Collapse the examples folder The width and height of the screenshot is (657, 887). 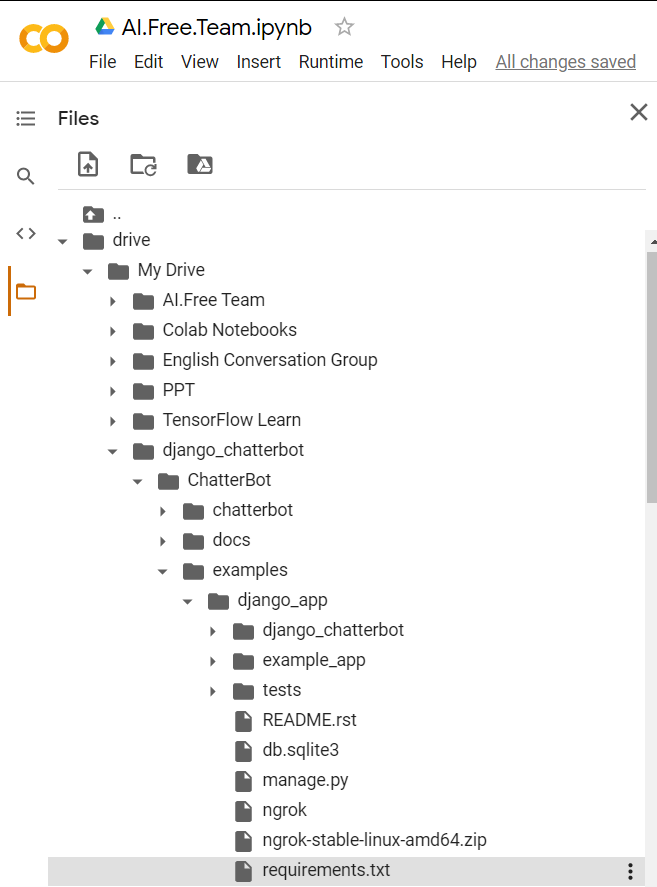(x=162, y=571)
